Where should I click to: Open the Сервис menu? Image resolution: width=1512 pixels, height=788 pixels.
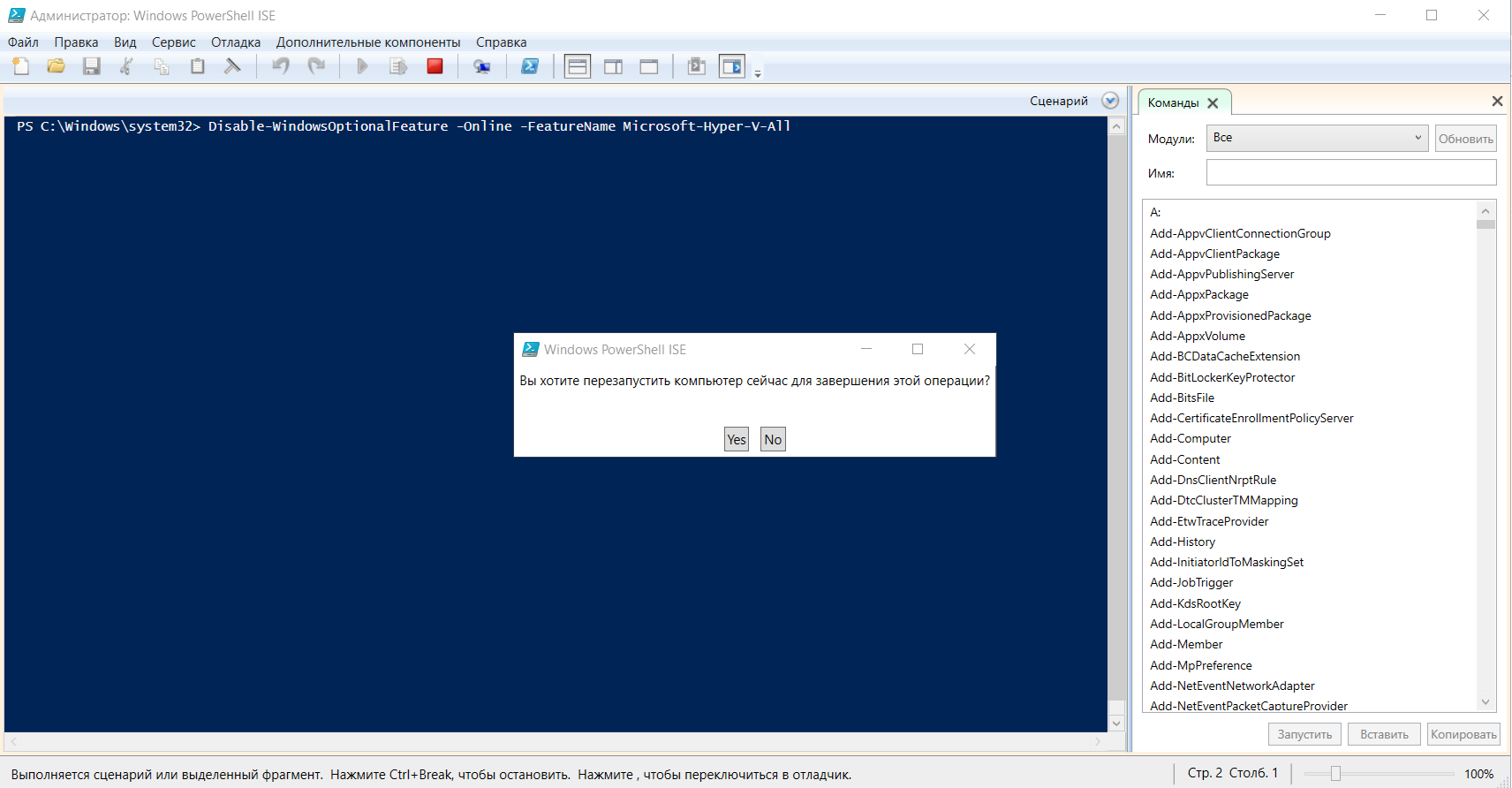coord(174,42)
